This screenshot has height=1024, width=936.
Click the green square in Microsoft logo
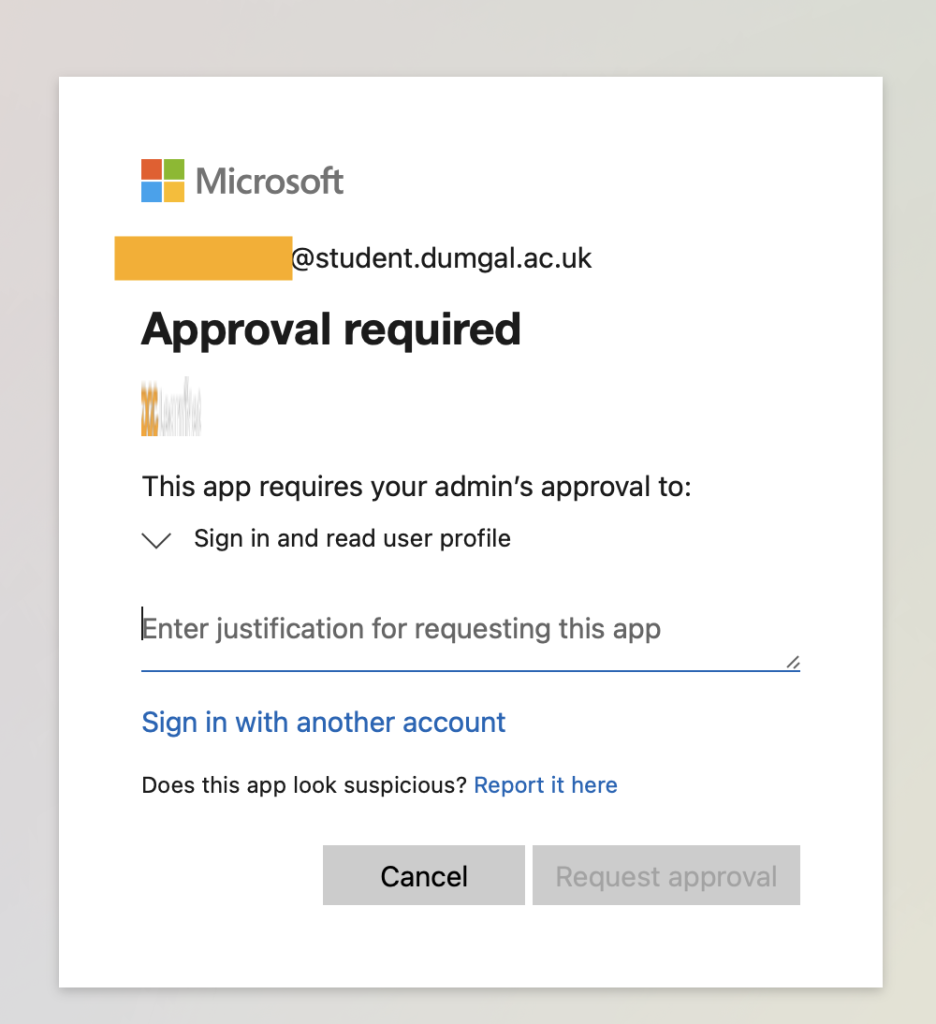tap(174, 170)
